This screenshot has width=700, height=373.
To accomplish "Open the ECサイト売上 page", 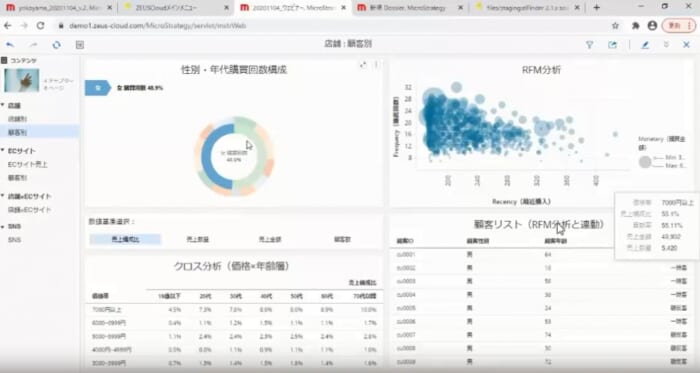I will pyautogui.click(x=28, y=164).
